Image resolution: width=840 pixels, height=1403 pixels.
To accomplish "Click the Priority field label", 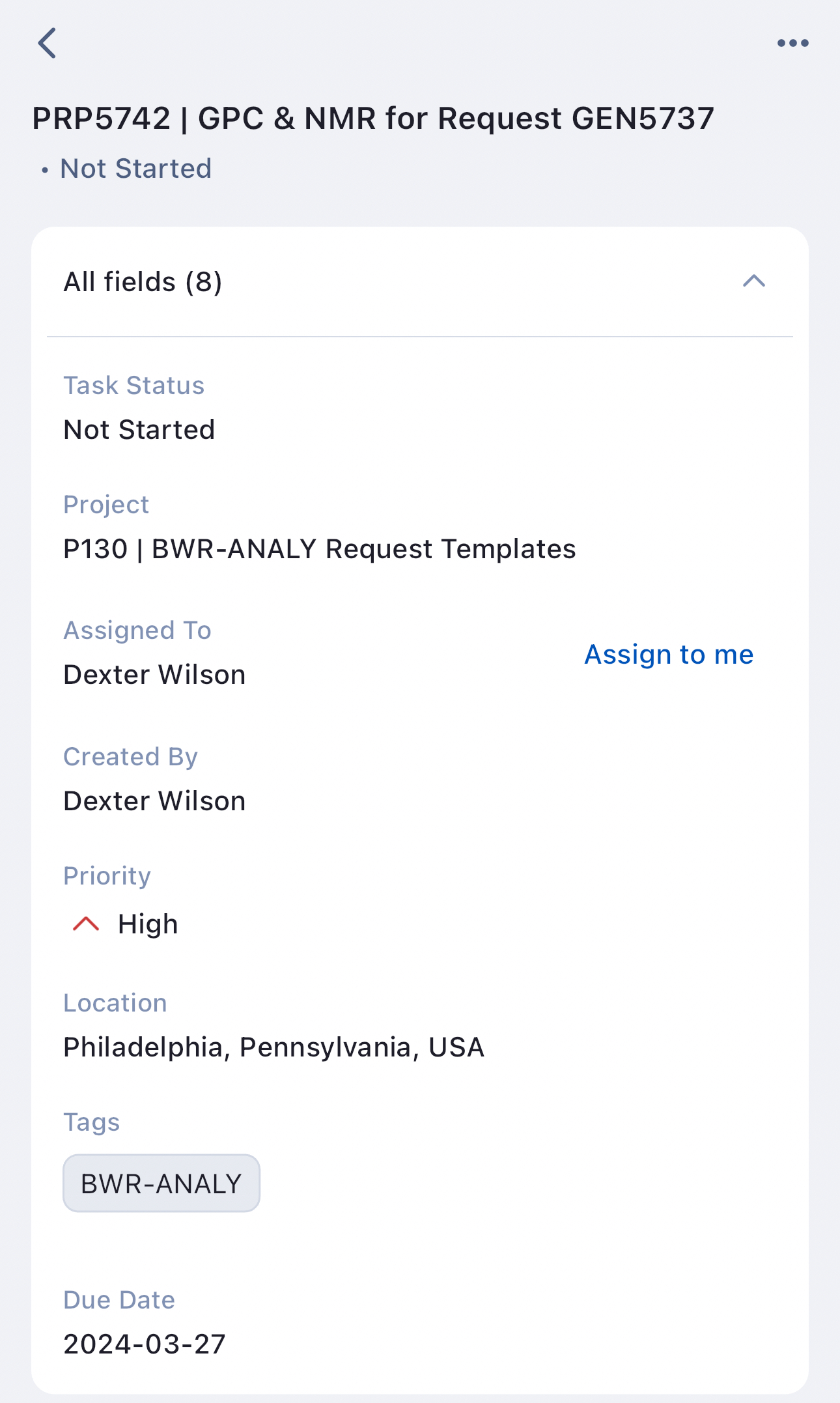I will [107, 876].
